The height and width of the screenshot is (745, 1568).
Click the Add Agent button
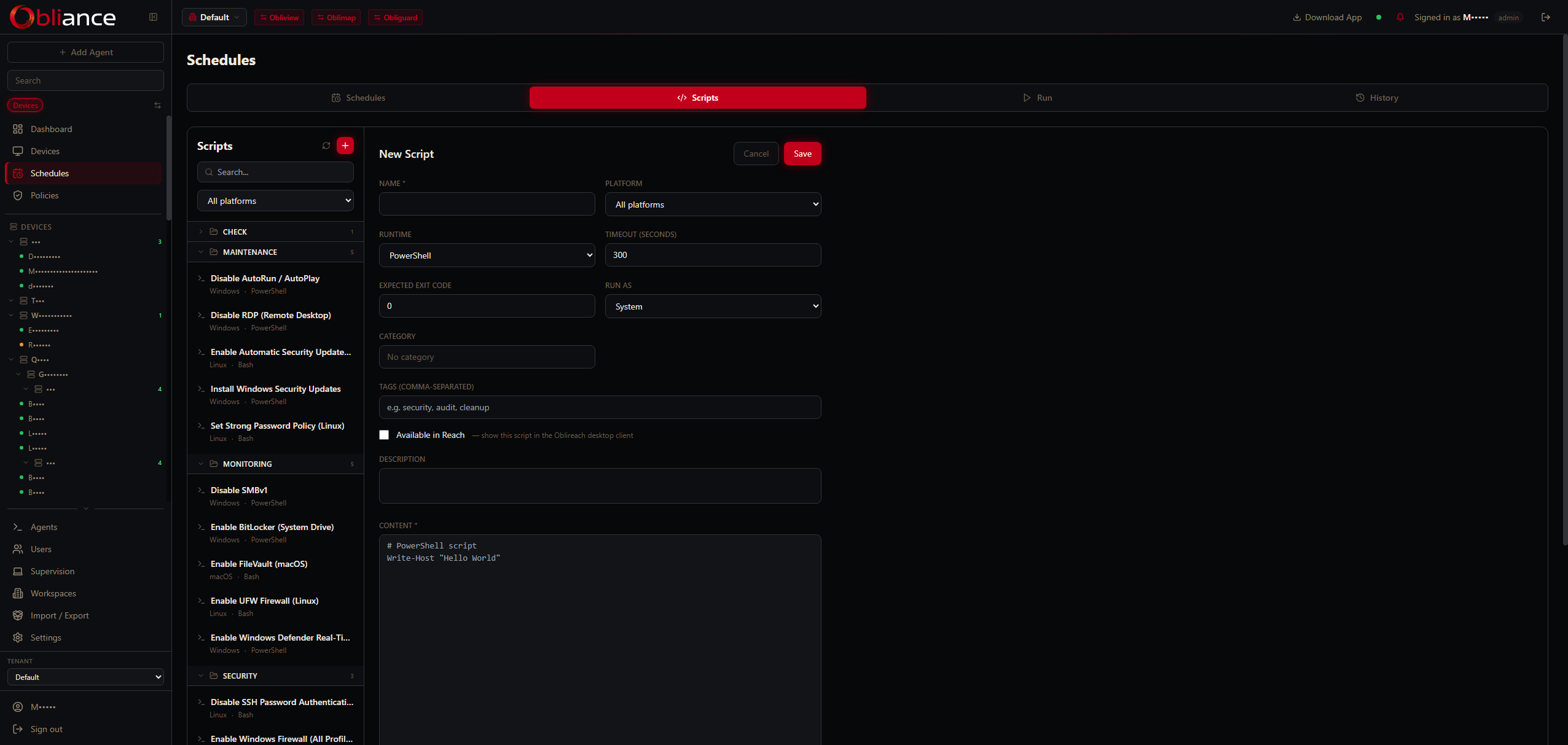(x=85, y=52)
